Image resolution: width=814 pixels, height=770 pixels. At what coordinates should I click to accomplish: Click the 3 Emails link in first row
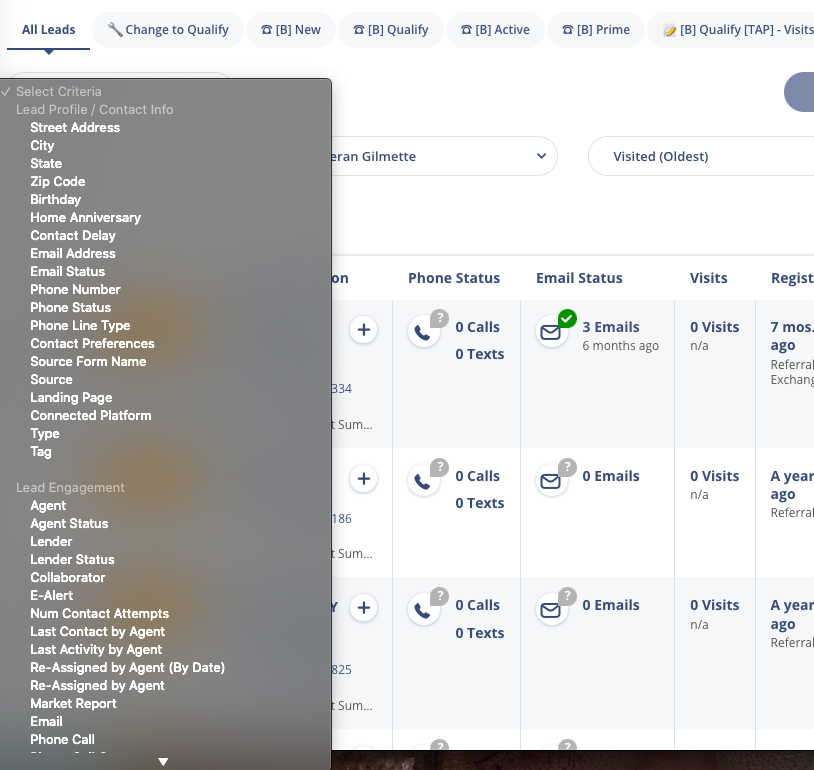[x=611, y=327]
